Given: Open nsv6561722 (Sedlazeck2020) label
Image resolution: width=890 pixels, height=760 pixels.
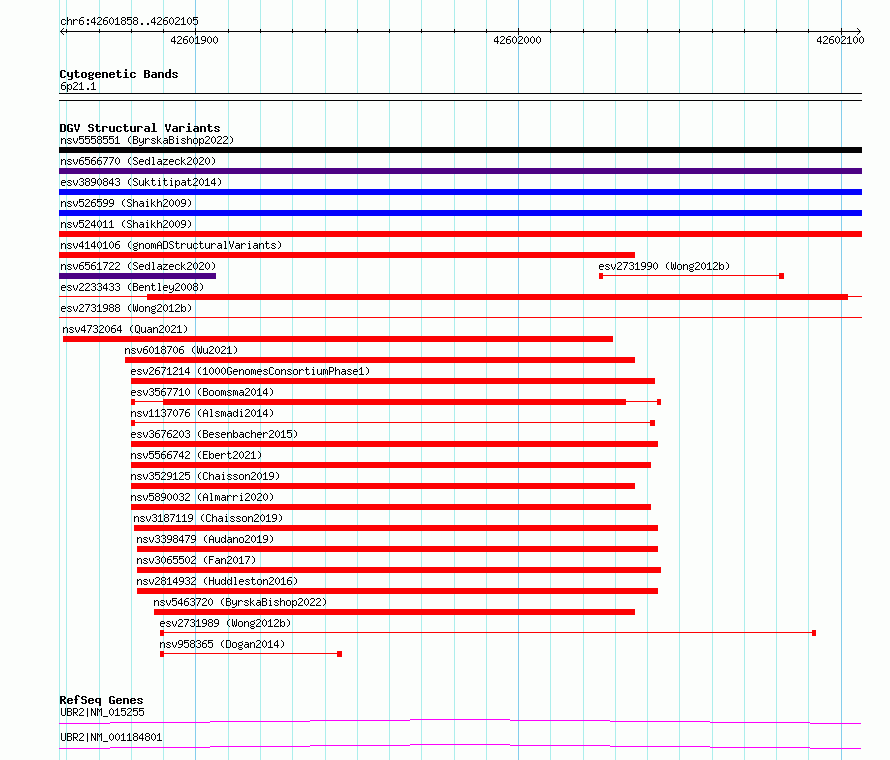Looking at the screenshot, I should coord(138,266).
